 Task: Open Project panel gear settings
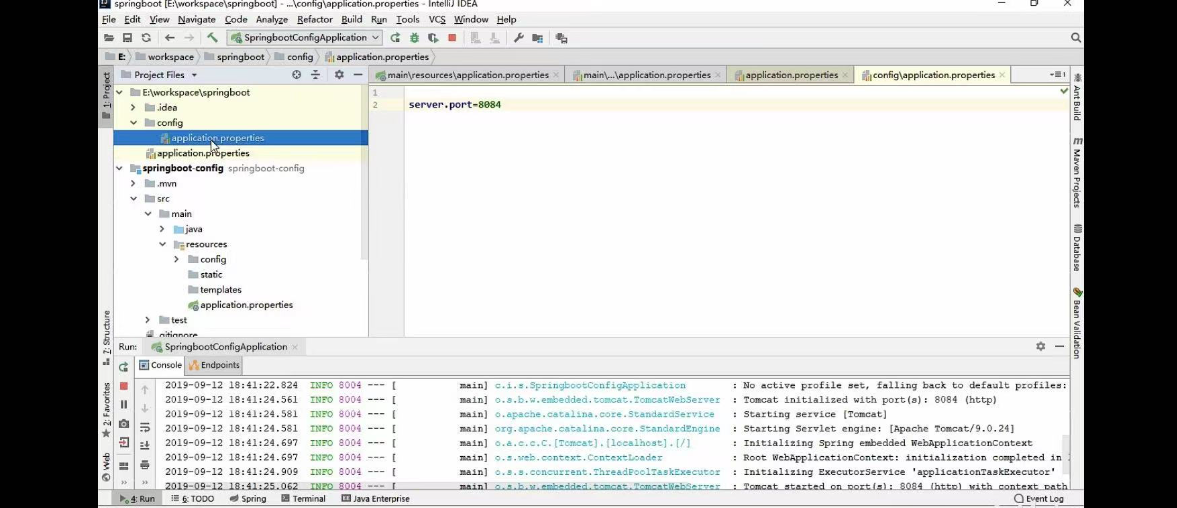[339, 75]
